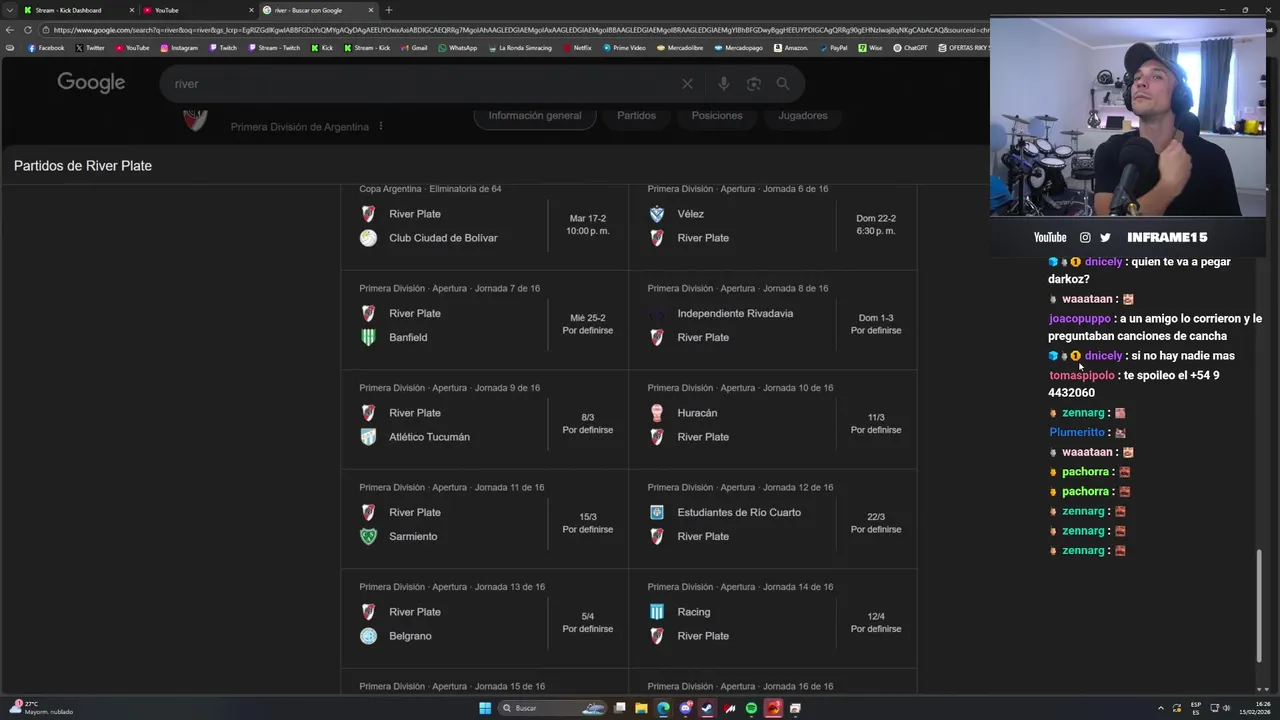Click the browser address bar URL

[x=520, y=30]
